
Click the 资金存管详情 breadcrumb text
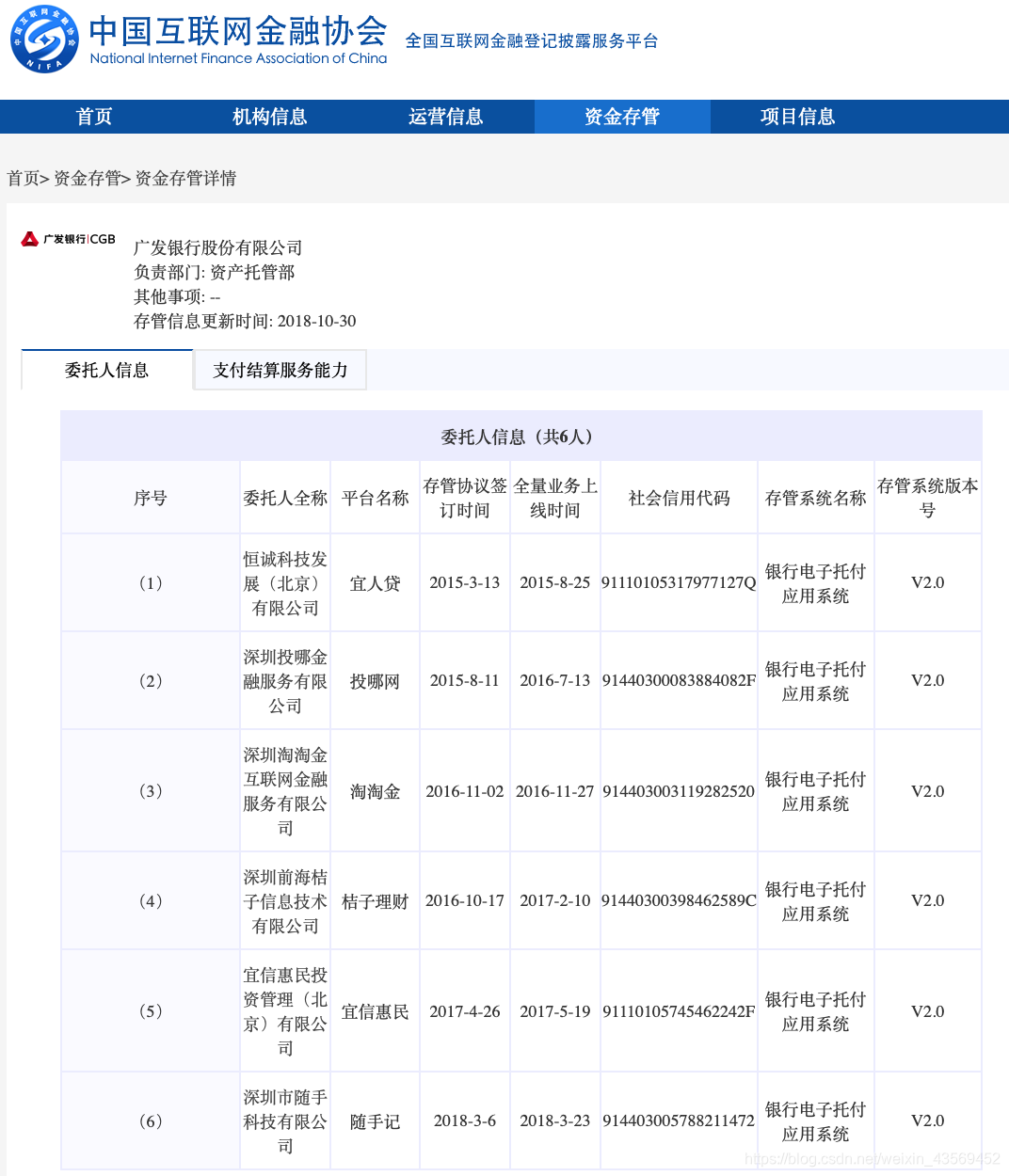(x=185, y=178)
